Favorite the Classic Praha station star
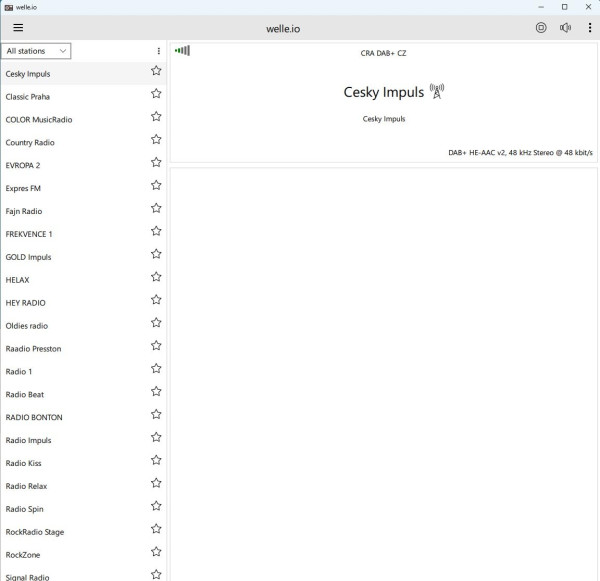 [x=156, y=94]
